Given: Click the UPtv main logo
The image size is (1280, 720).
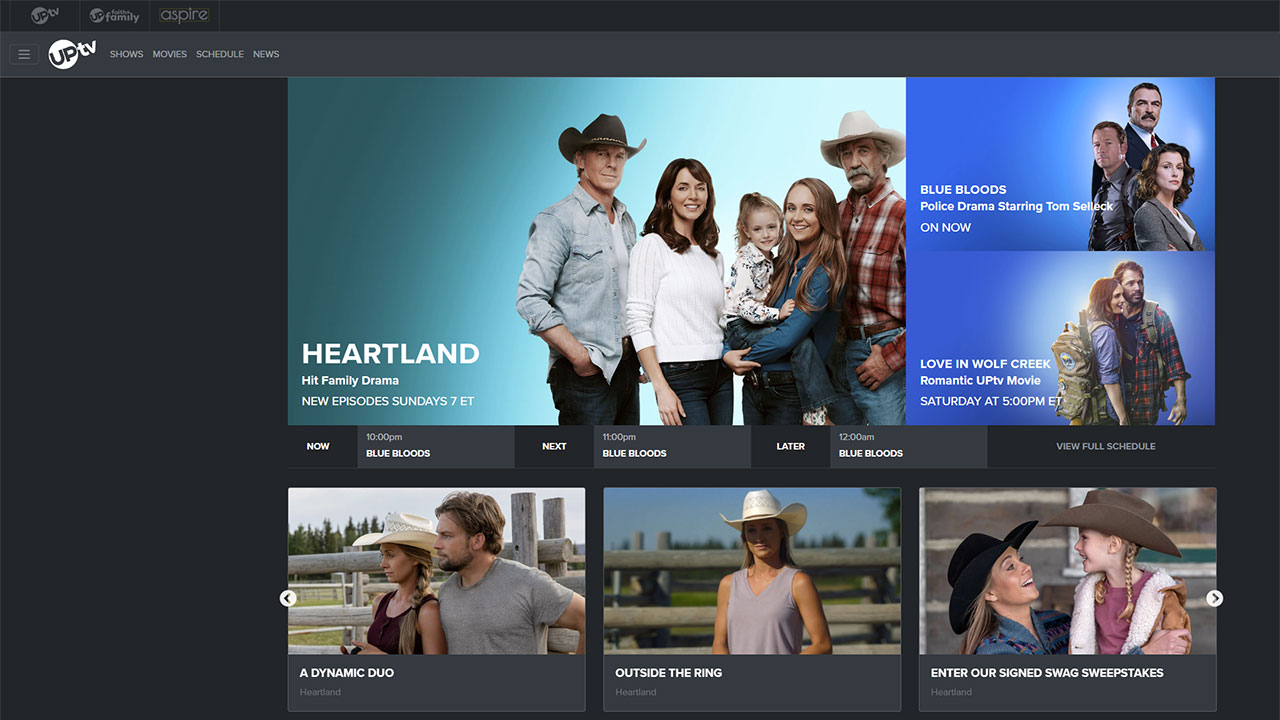Looking at the screenshot, I should (x=72, y=53).
